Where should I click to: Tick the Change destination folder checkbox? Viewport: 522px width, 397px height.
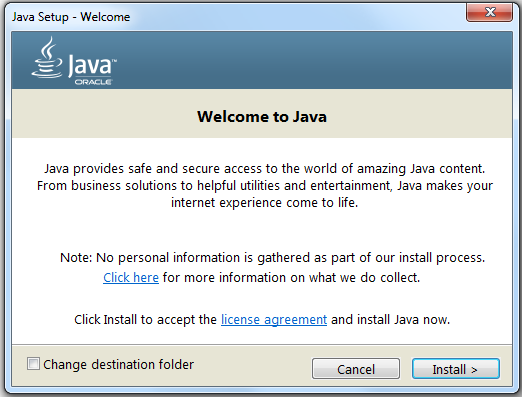pyautogui.click(x=33, y=364)
